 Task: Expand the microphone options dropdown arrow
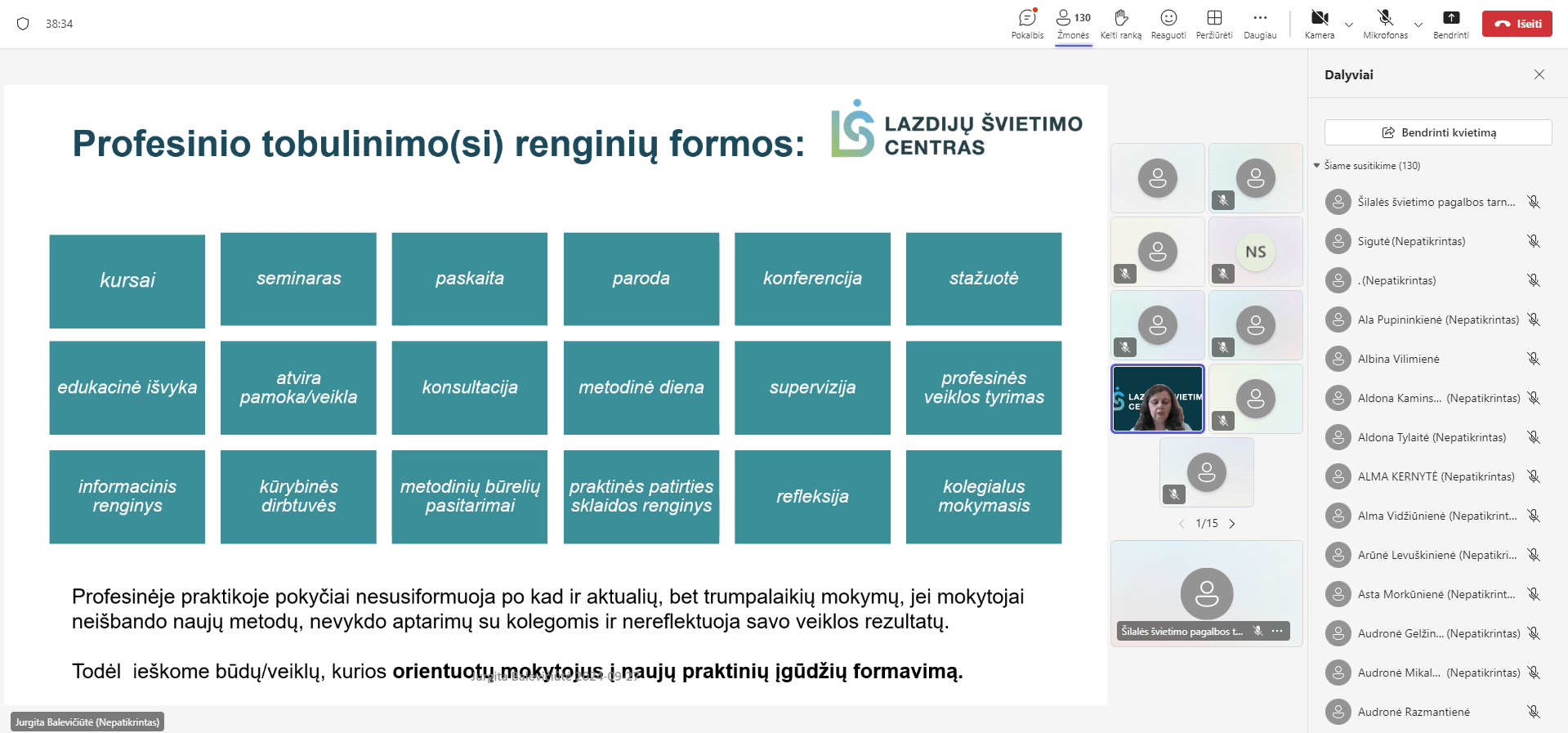point(1418,25)
